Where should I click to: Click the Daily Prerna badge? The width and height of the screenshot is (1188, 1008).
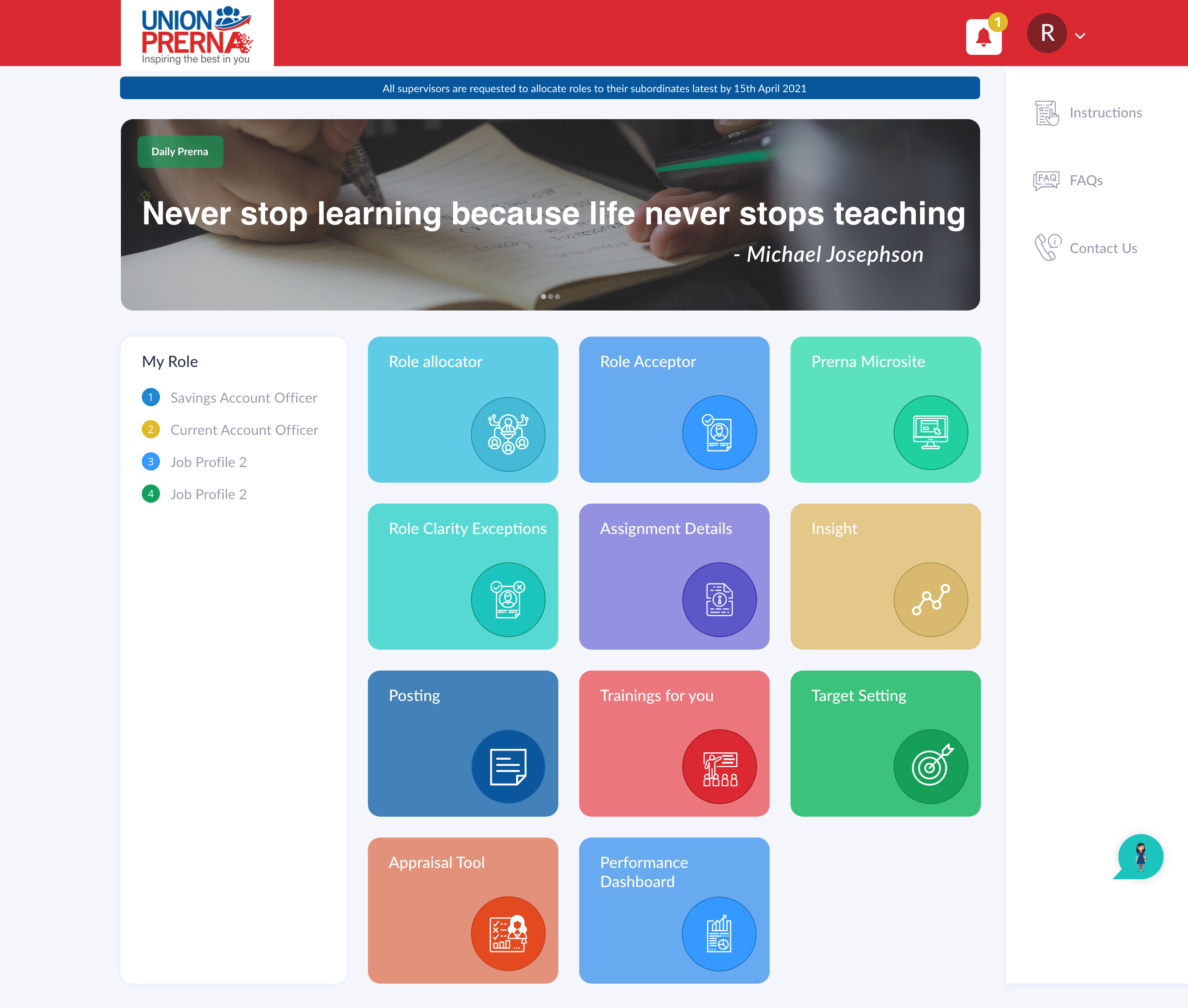click(180, 151)
